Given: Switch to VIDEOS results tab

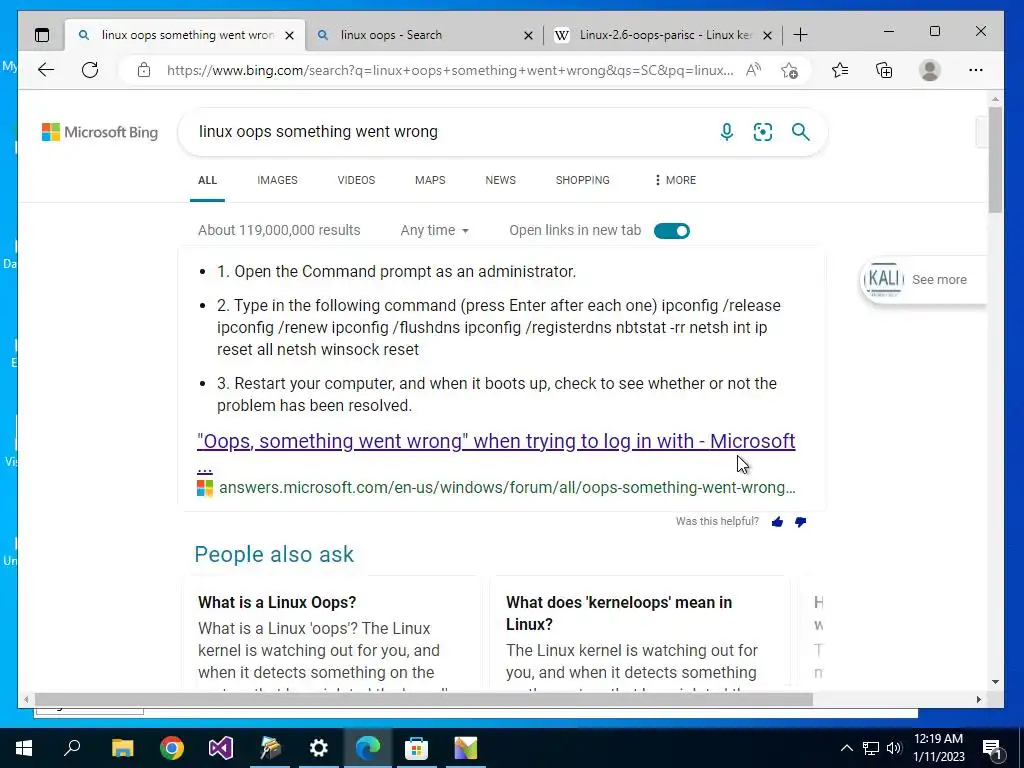Looking at the screenshot, I should pos(356,180).
